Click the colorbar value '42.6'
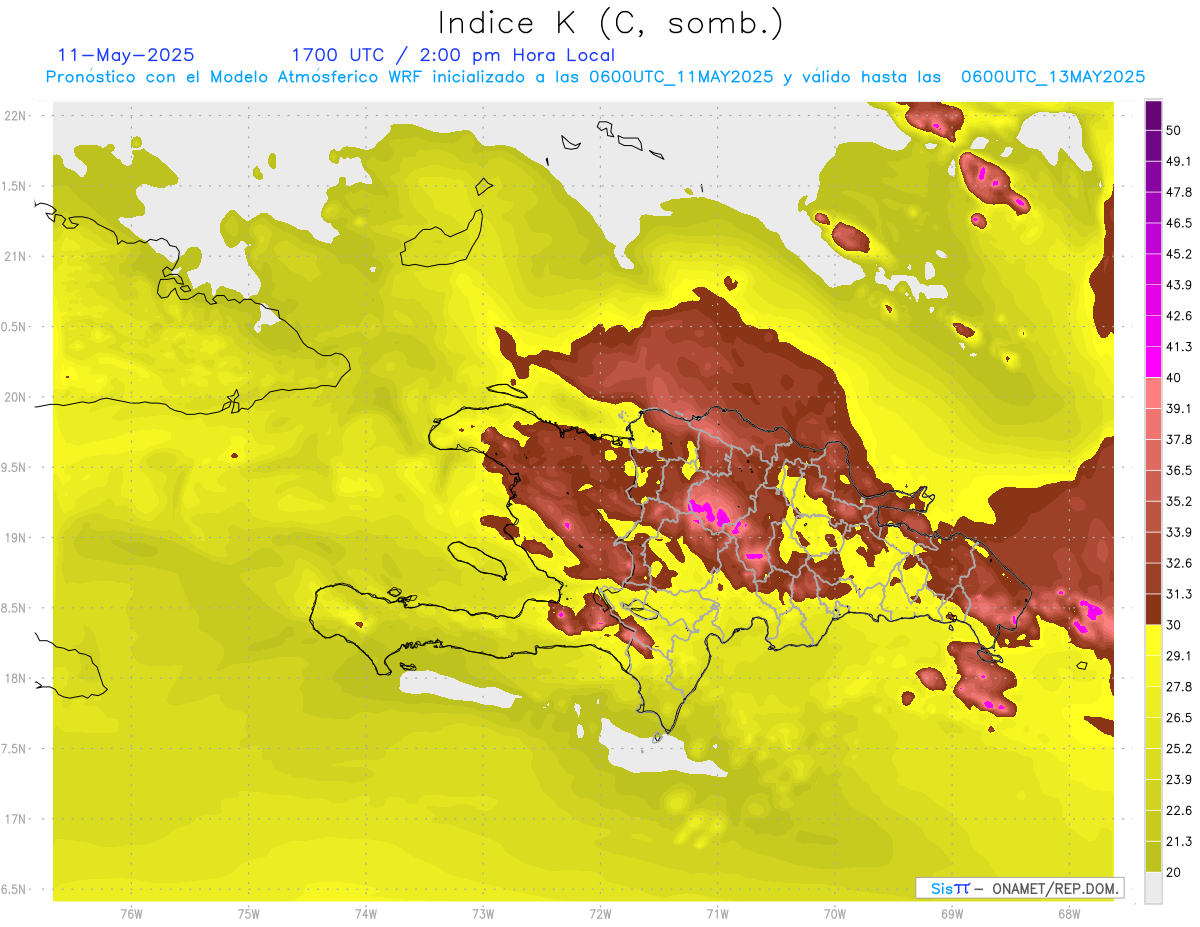This screenshot has width=1200, height=927. click(x=1179, y=316)
